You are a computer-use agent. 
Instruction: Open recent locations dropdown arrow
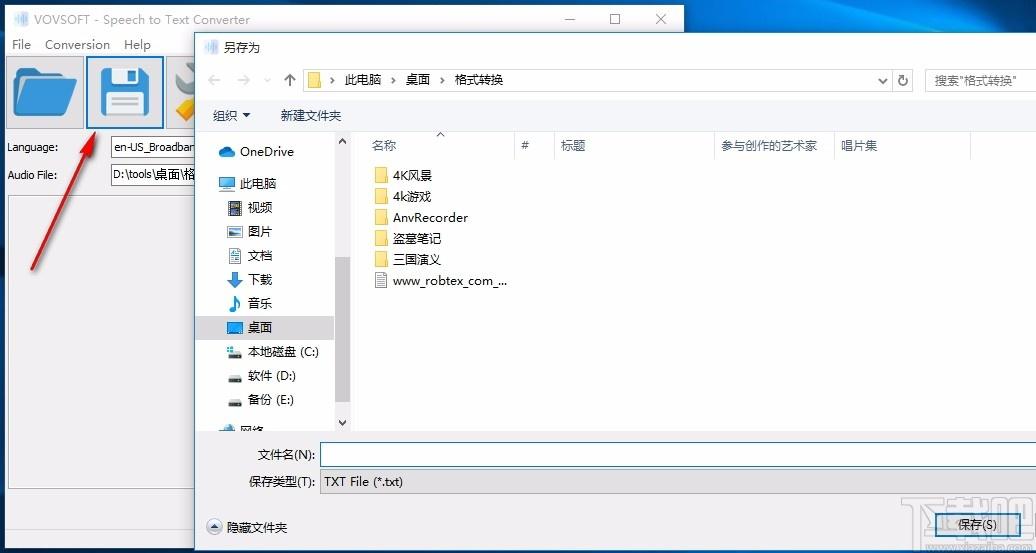click(x=267, y=80)
